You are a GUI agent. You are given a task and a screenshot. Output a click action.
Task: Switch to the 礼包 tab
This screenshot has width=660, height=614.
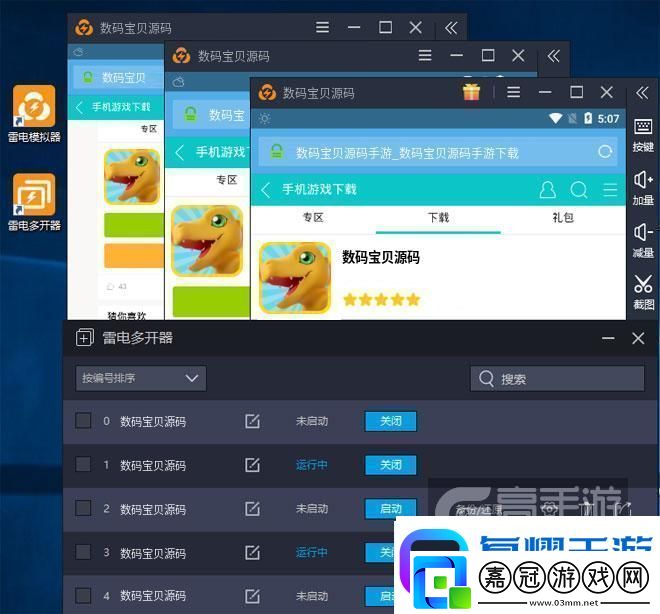pyautogui.click(x=563, y=218)
